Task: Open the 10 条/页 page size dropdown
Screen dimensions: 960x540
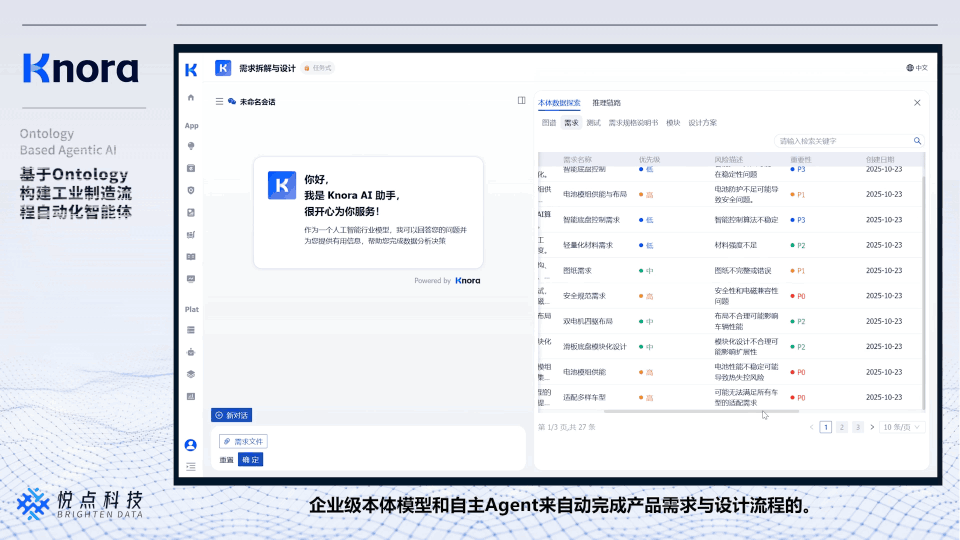Action: click(901, 427)
